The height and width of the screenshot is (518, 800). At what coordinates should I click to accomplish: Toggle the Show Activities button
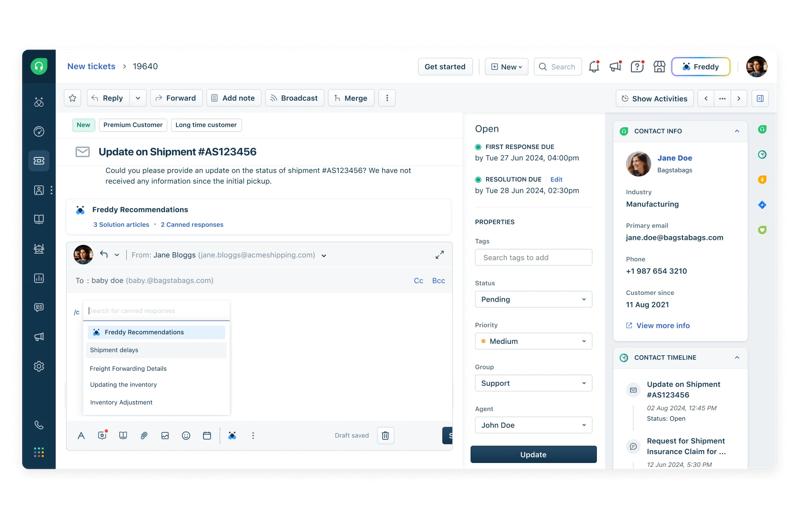click(x=654, y=98)
